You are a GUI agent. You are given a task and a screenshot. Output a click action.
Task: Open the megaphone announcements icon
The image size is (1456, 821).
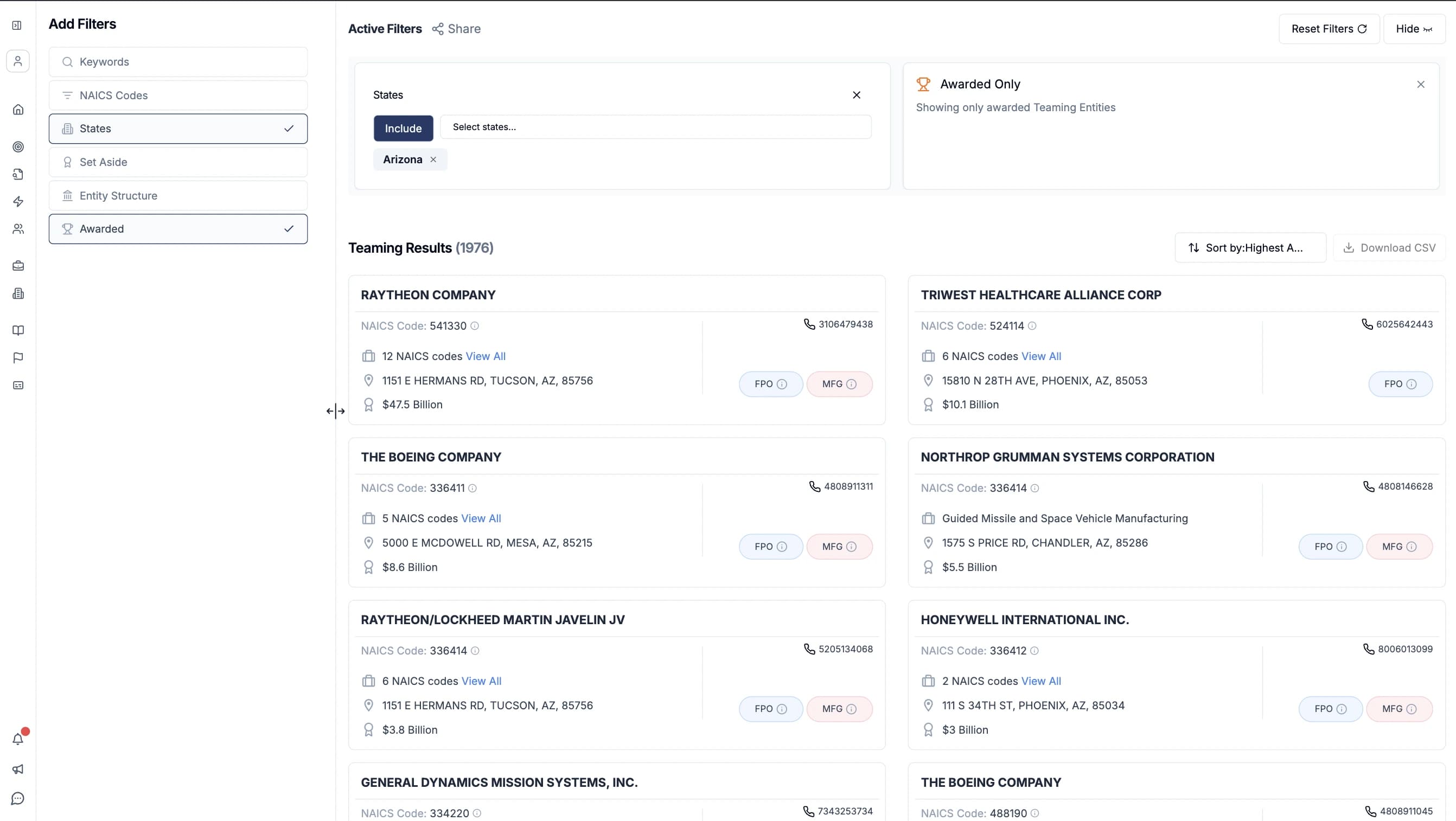tap(18, 769)
